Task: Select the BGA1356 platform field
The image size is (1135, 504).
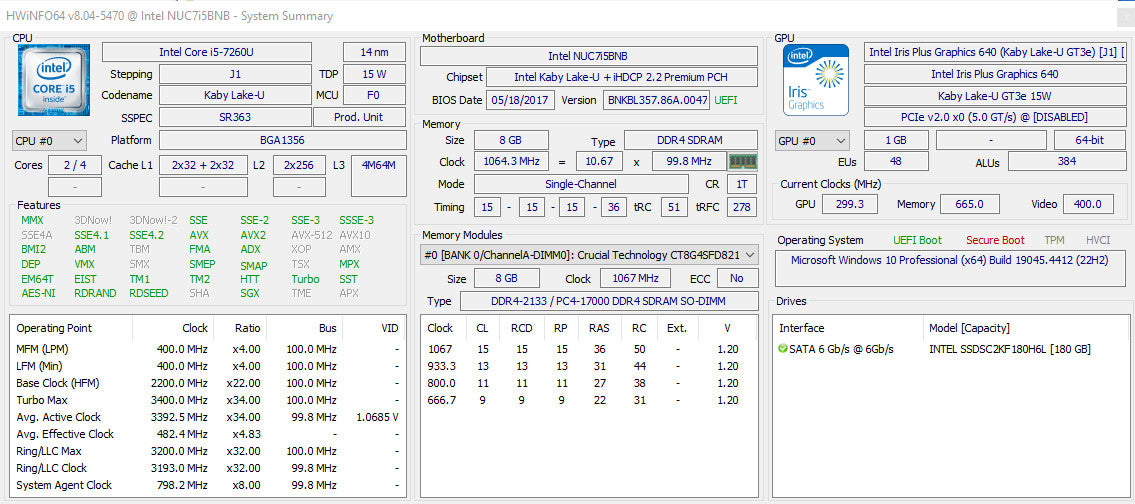Action: pos(282,140)
